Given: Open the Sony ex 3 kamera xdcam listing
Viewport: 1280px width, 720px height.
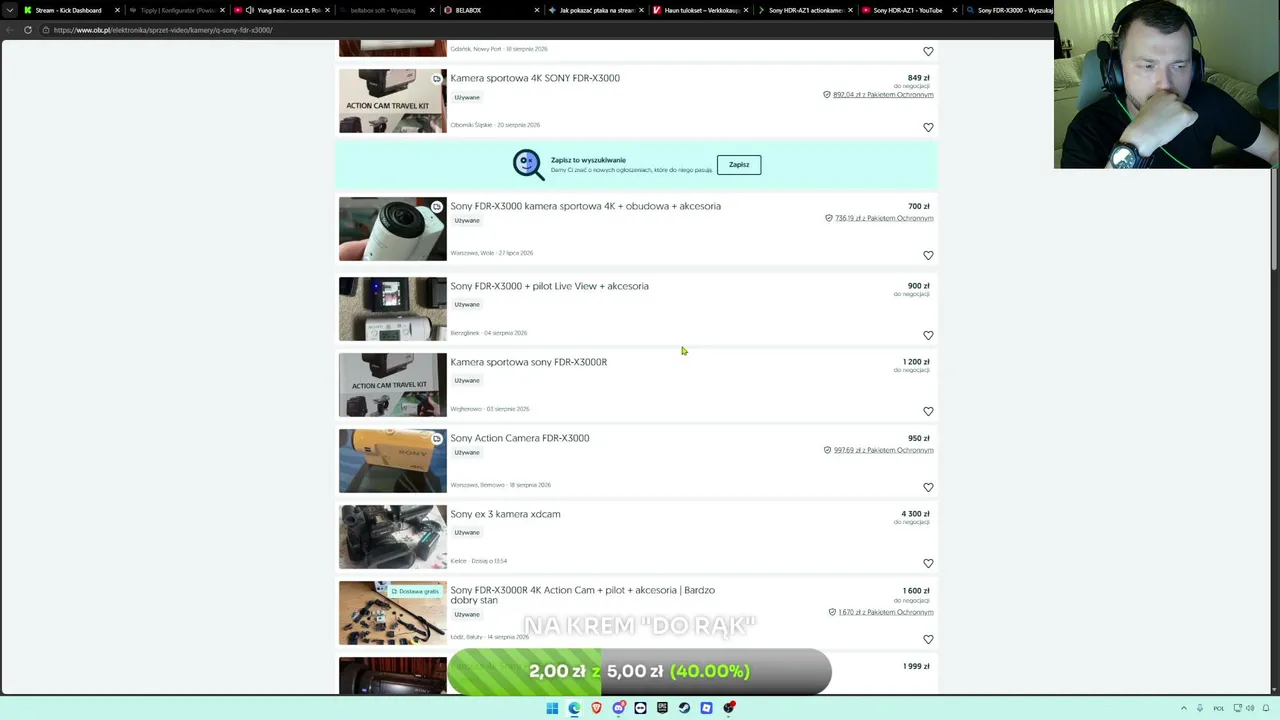Looking at the screenshot, I should (x=505, y=514).
